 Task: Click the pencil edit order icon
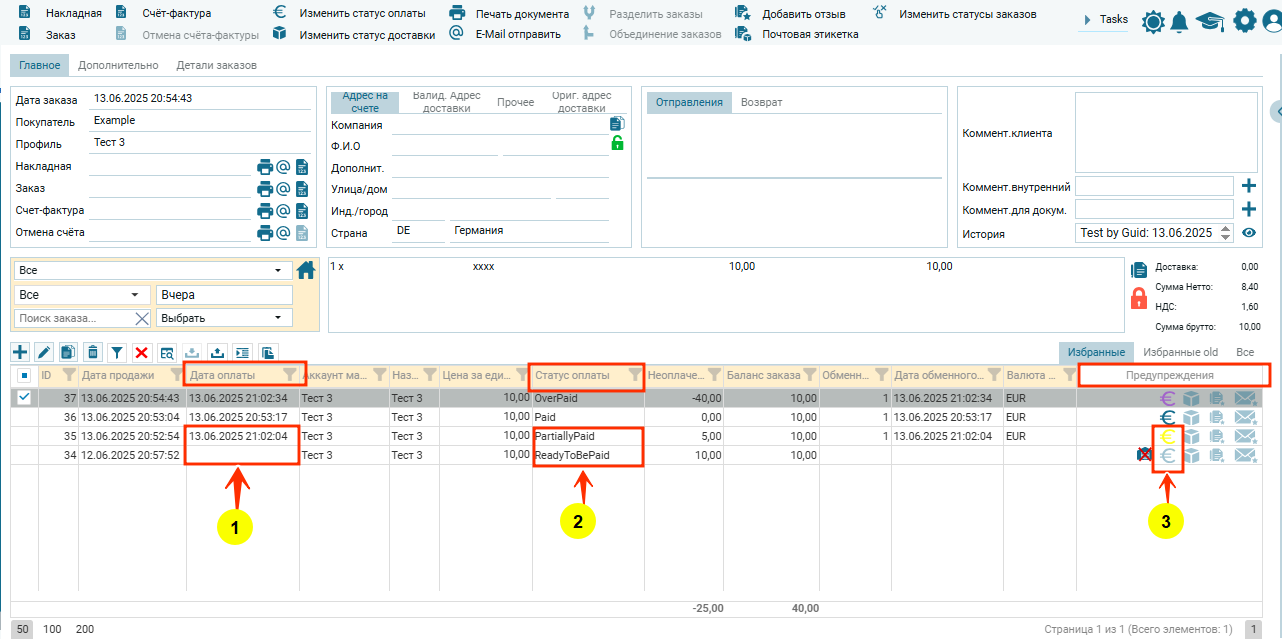44,352
